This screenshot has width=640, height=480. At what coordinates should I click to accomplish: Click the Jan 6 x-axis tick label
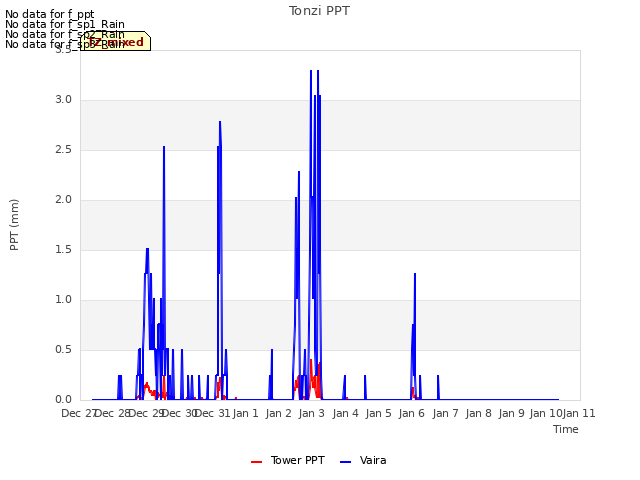pos(411,413)
